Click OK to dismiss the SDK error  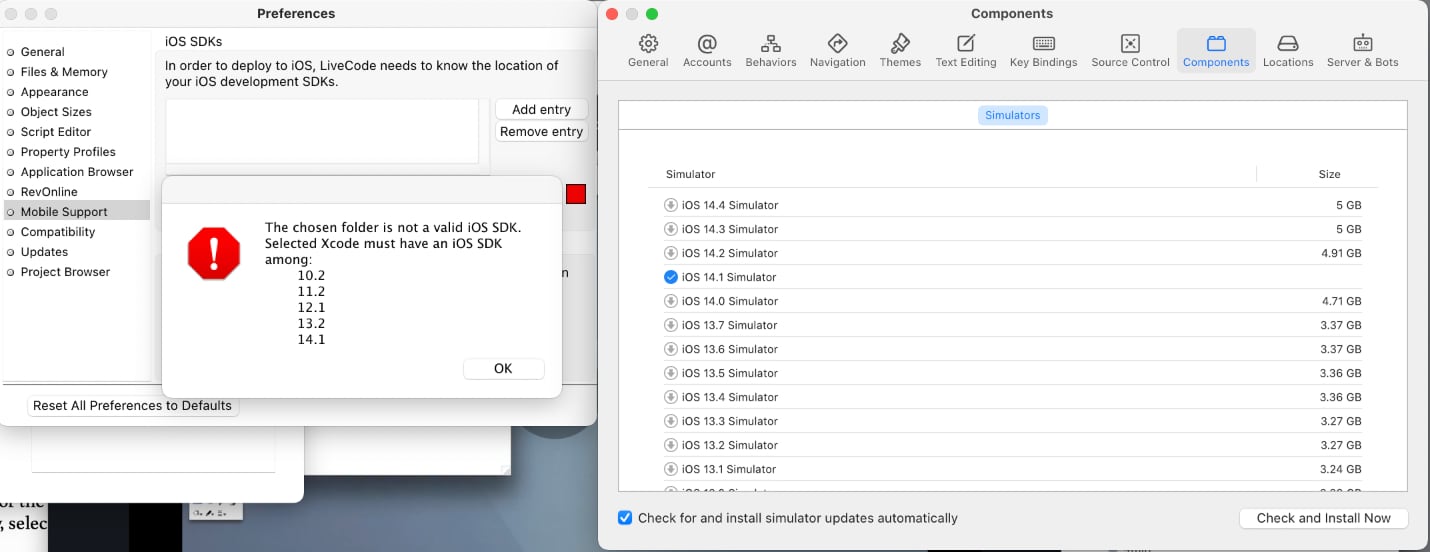pos(503,369)
